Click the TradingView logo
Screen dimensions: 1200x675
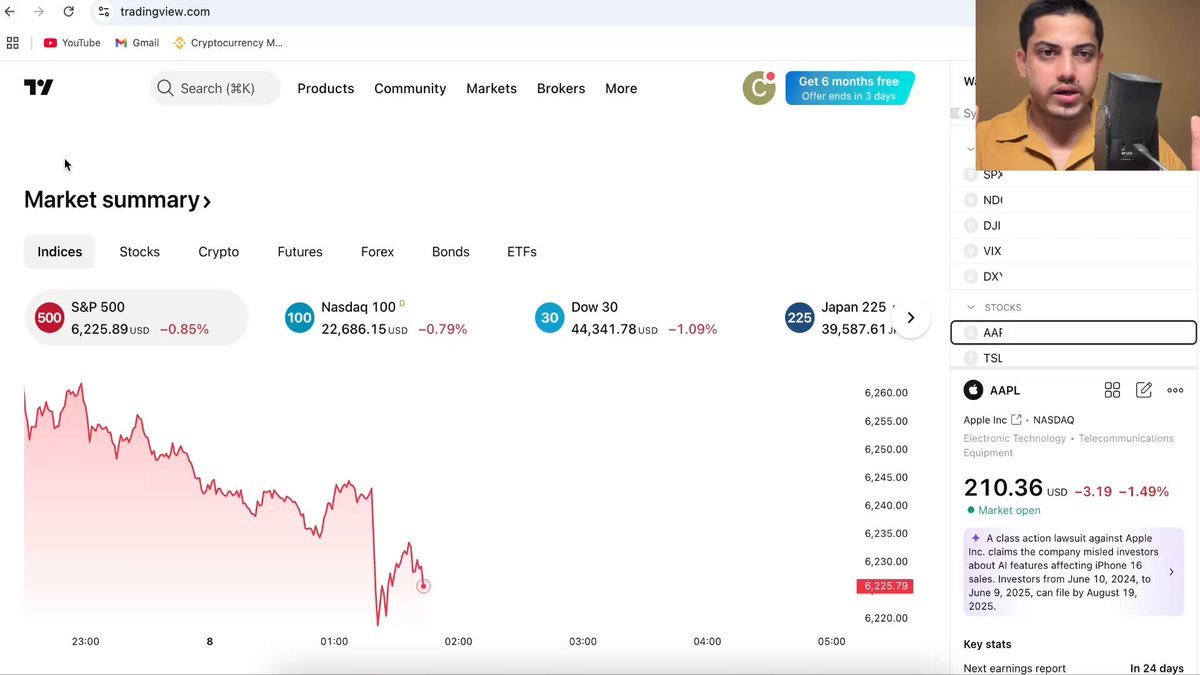39,88
